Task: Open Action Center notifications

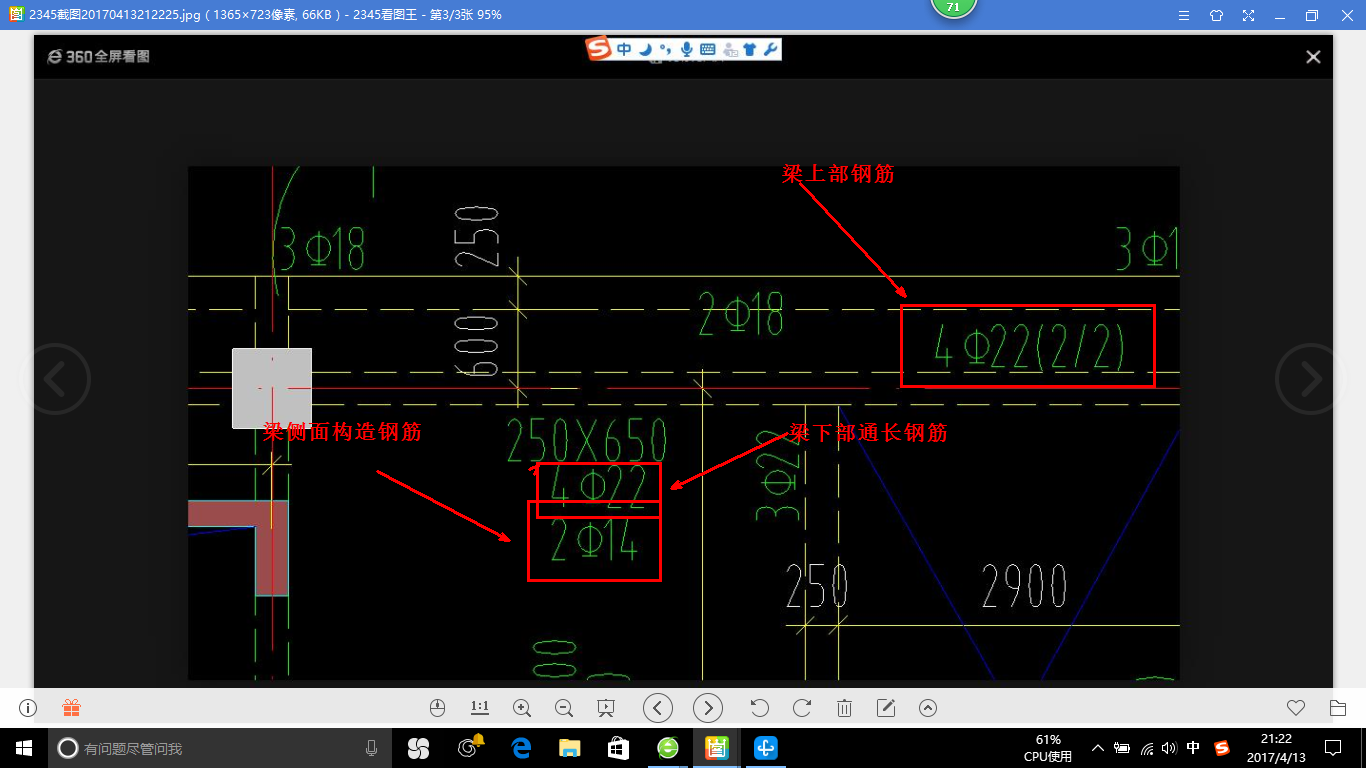Action: (x=1333, y=748)
